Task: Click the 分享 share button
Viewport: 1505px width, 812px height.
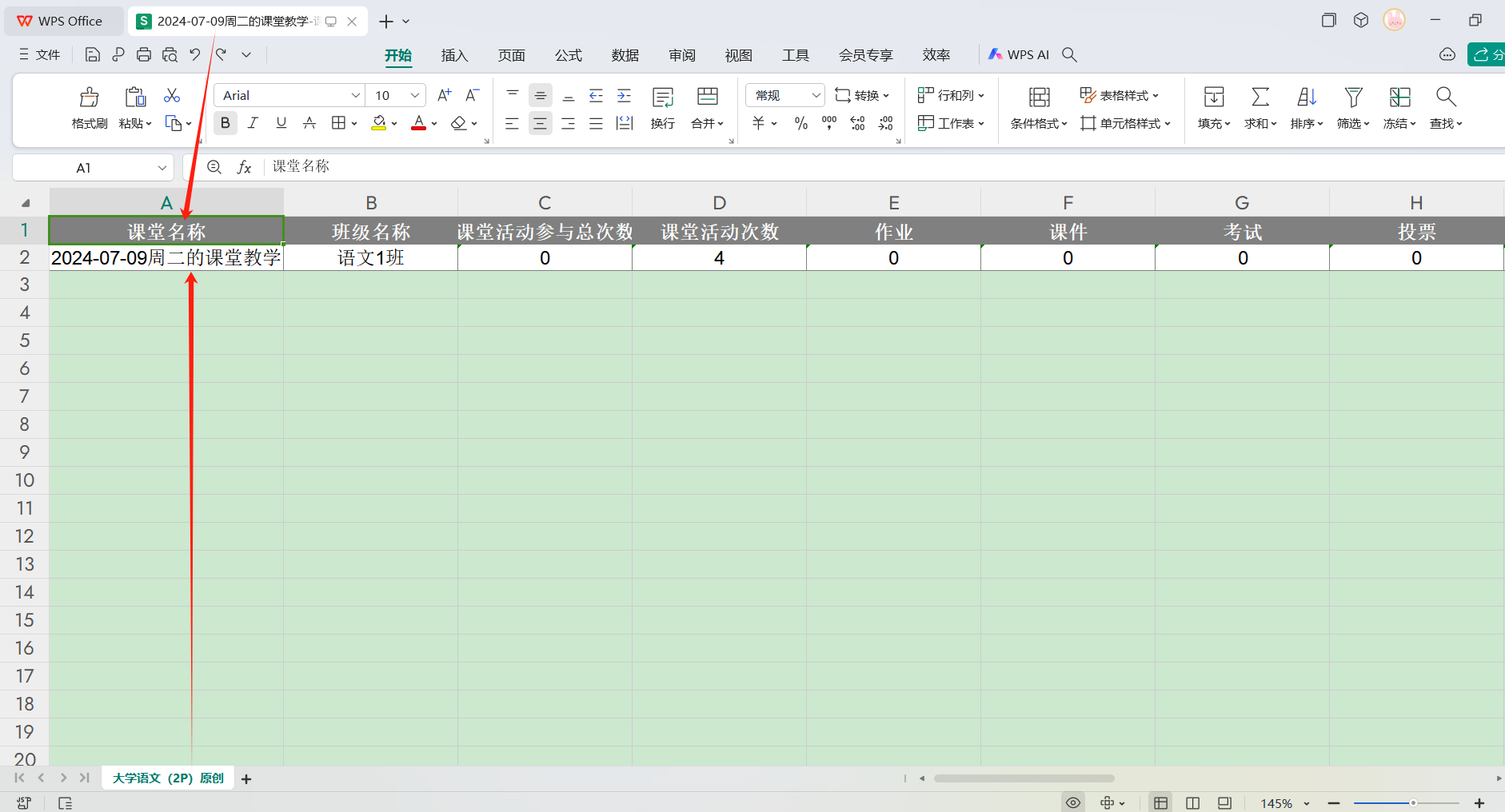Action: click(x=1486, y=54)
